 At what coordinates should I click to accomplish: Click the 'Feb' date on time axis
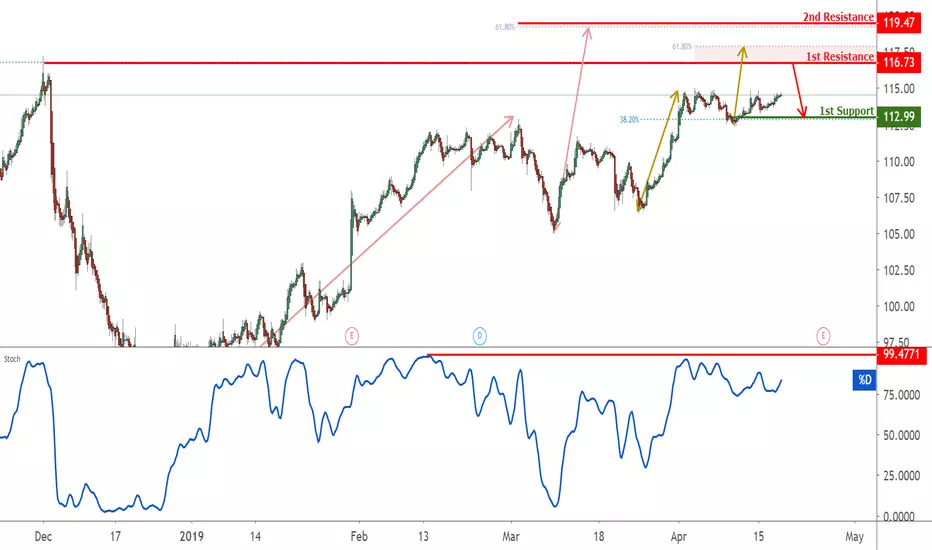359,536
